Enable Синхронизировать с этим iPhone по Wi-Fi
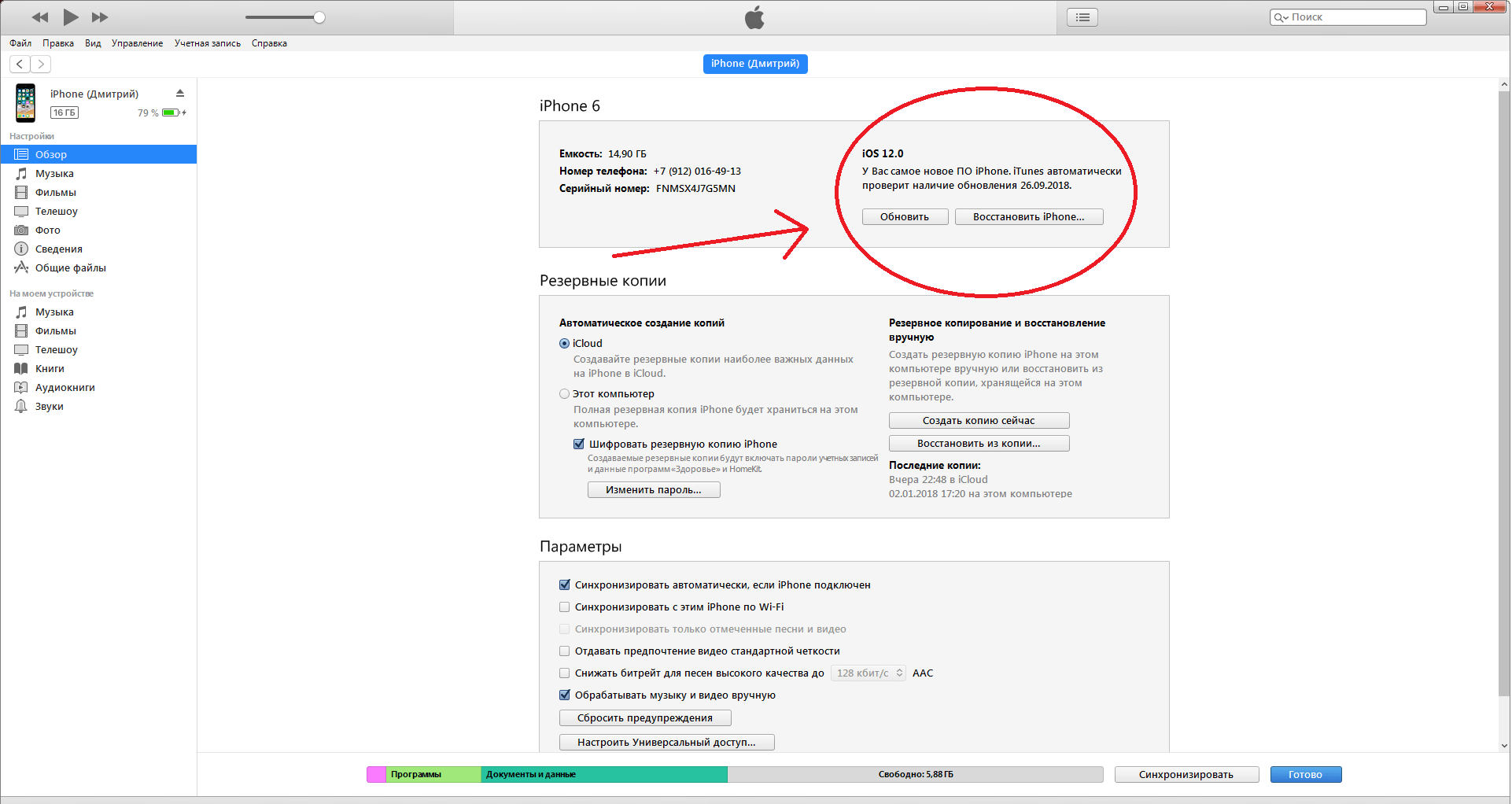This screenshot has width=1512, height=804. pyautogui.click(x=564, y=607)
